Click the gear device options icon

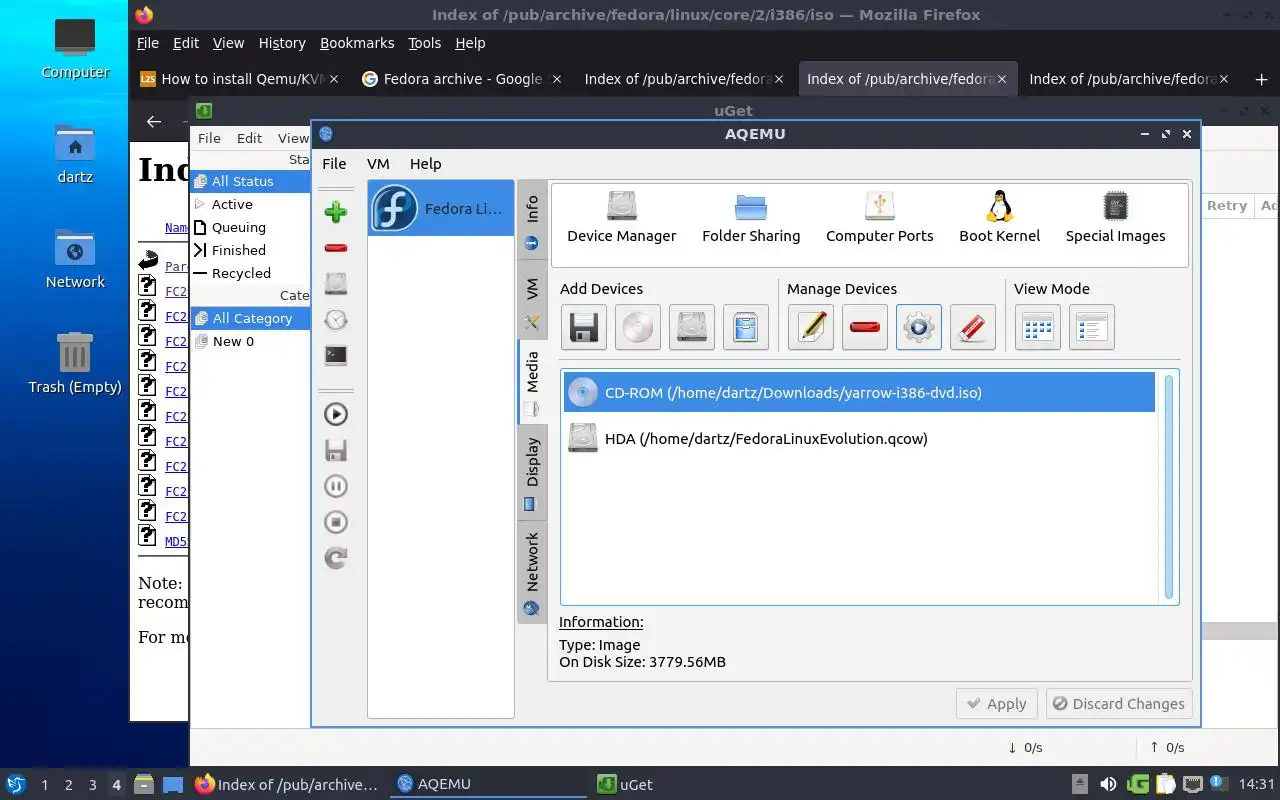coord(919,327)
